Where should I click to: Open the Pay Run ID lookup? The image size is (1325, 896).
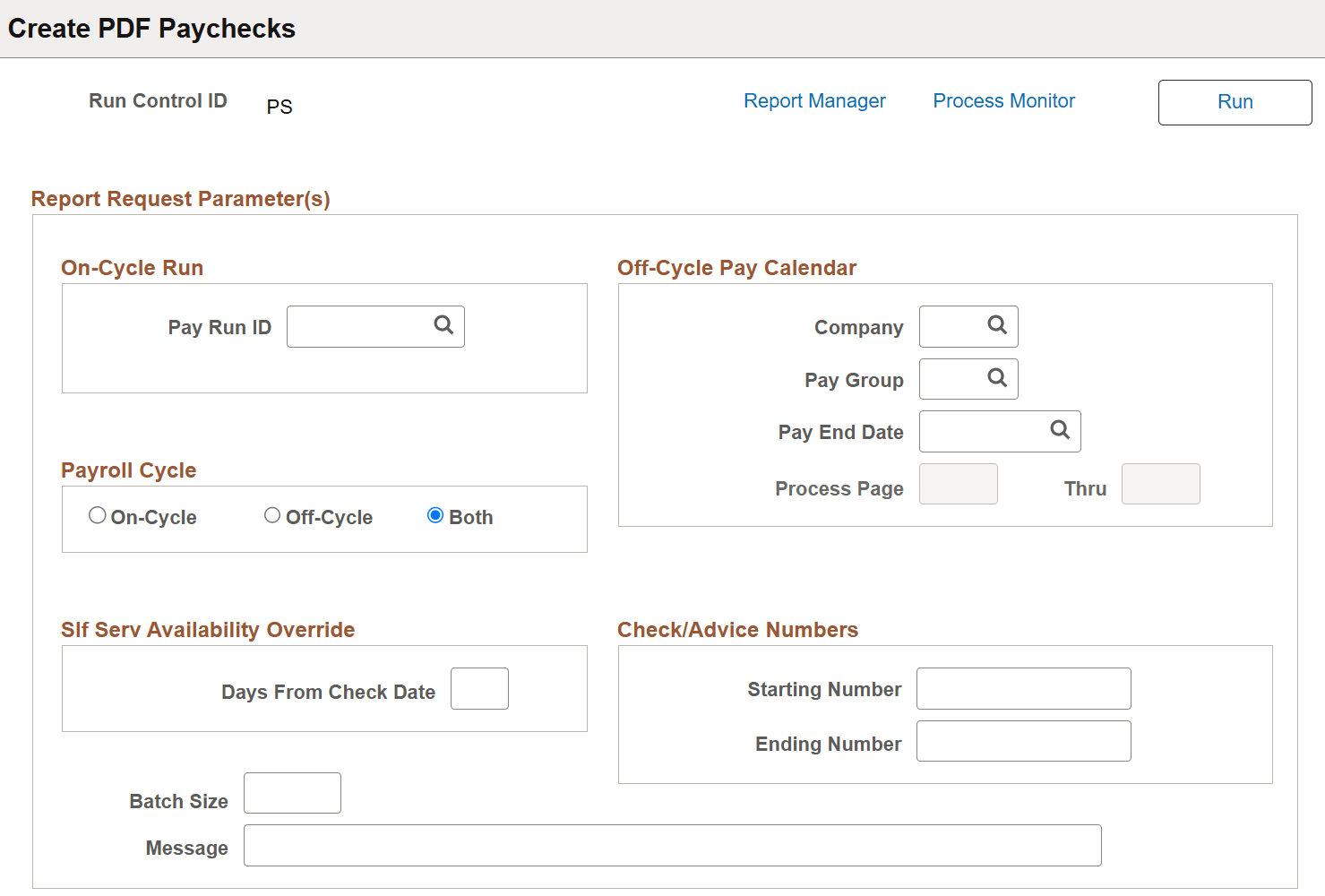(443, 325)
